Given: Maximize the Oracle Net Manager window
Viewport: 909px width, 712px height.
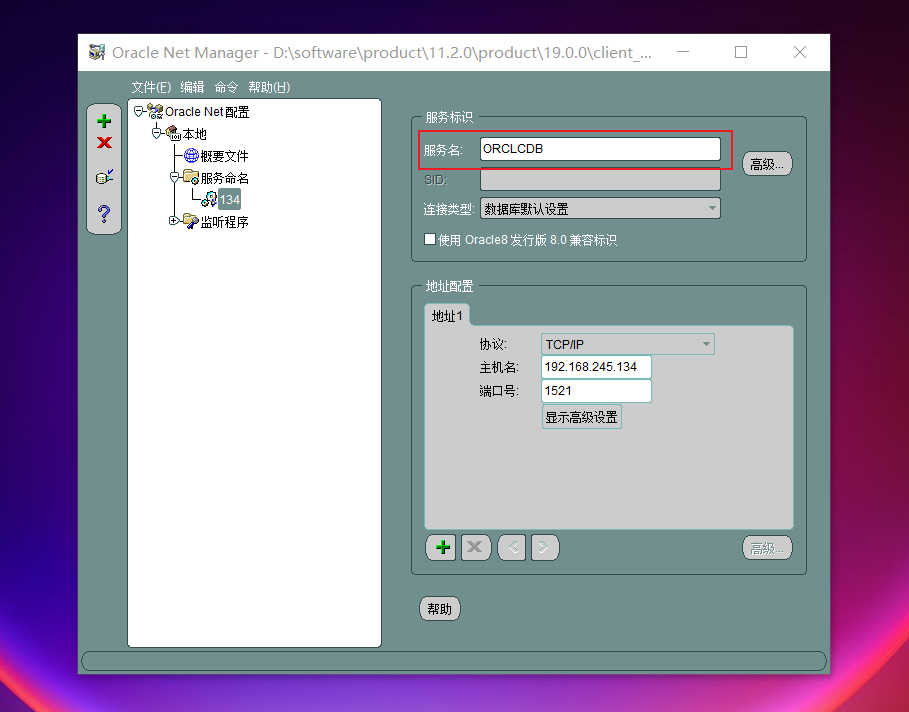Looking at the screenshot, I should [740, 52].
